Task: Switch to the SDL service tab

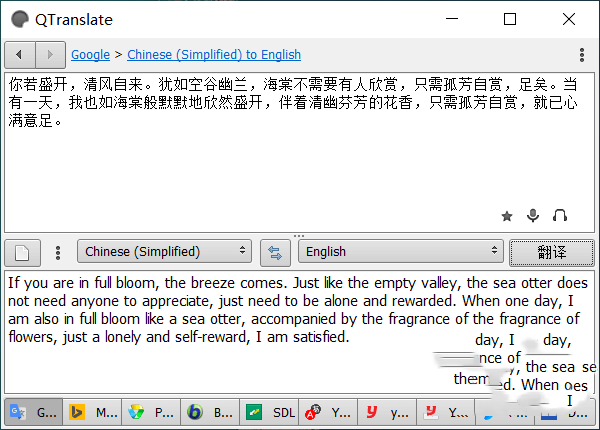Action: click(269, 412)
